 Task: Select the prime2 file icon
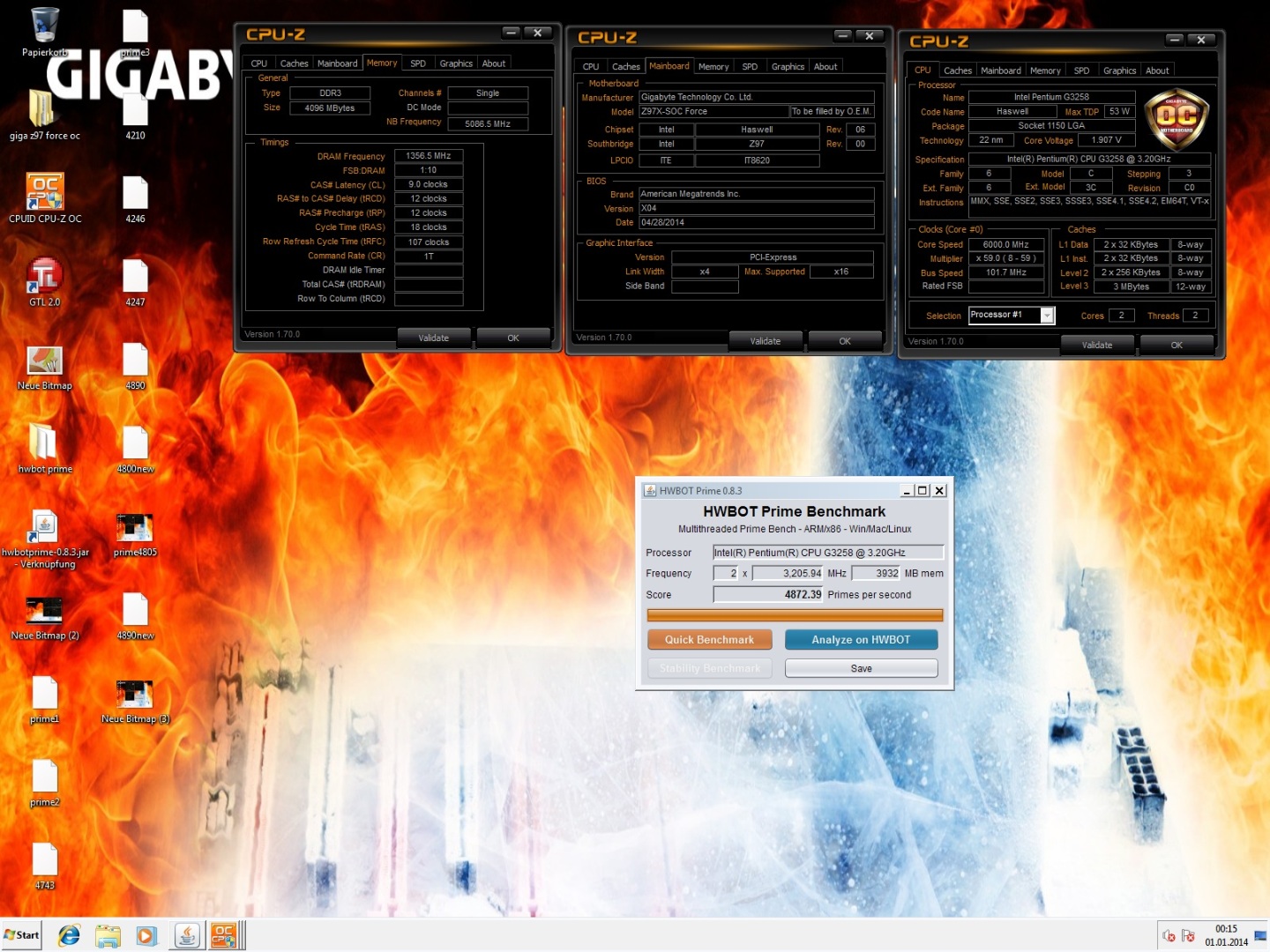click(x=44, y=776)
